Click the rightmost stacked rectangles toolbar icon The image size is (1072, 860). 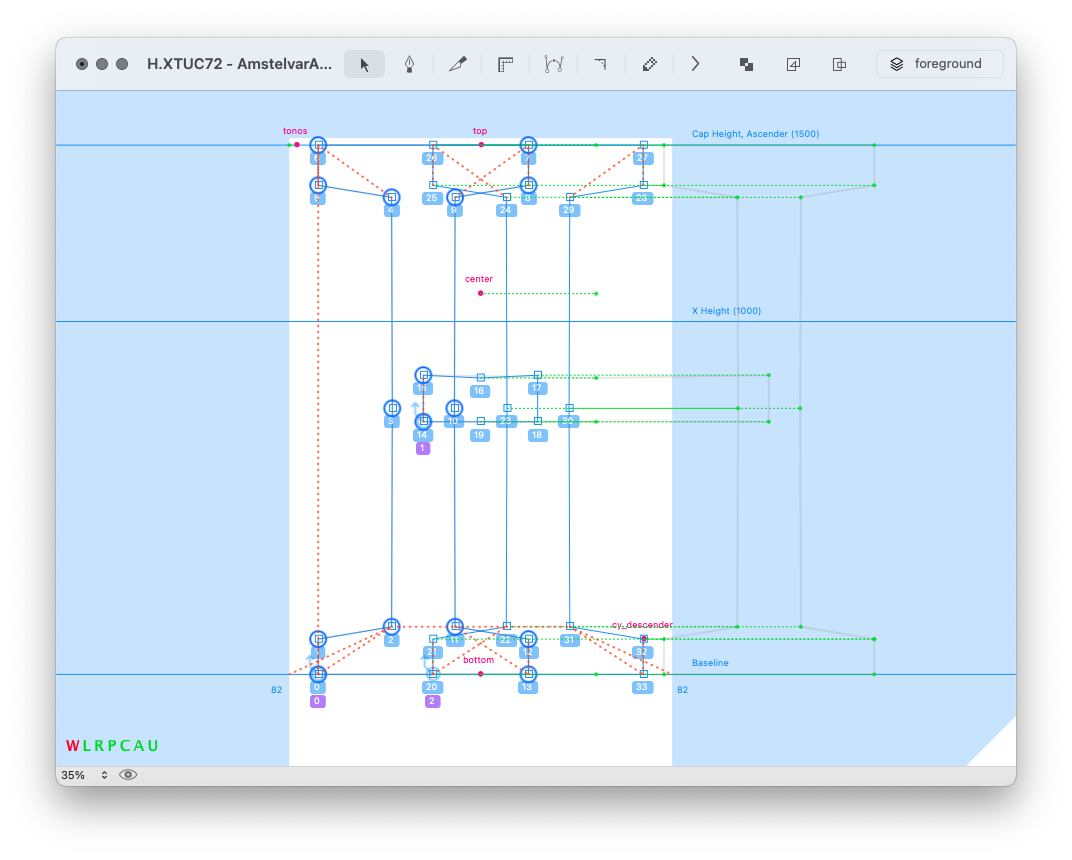[x=840, y=64]
